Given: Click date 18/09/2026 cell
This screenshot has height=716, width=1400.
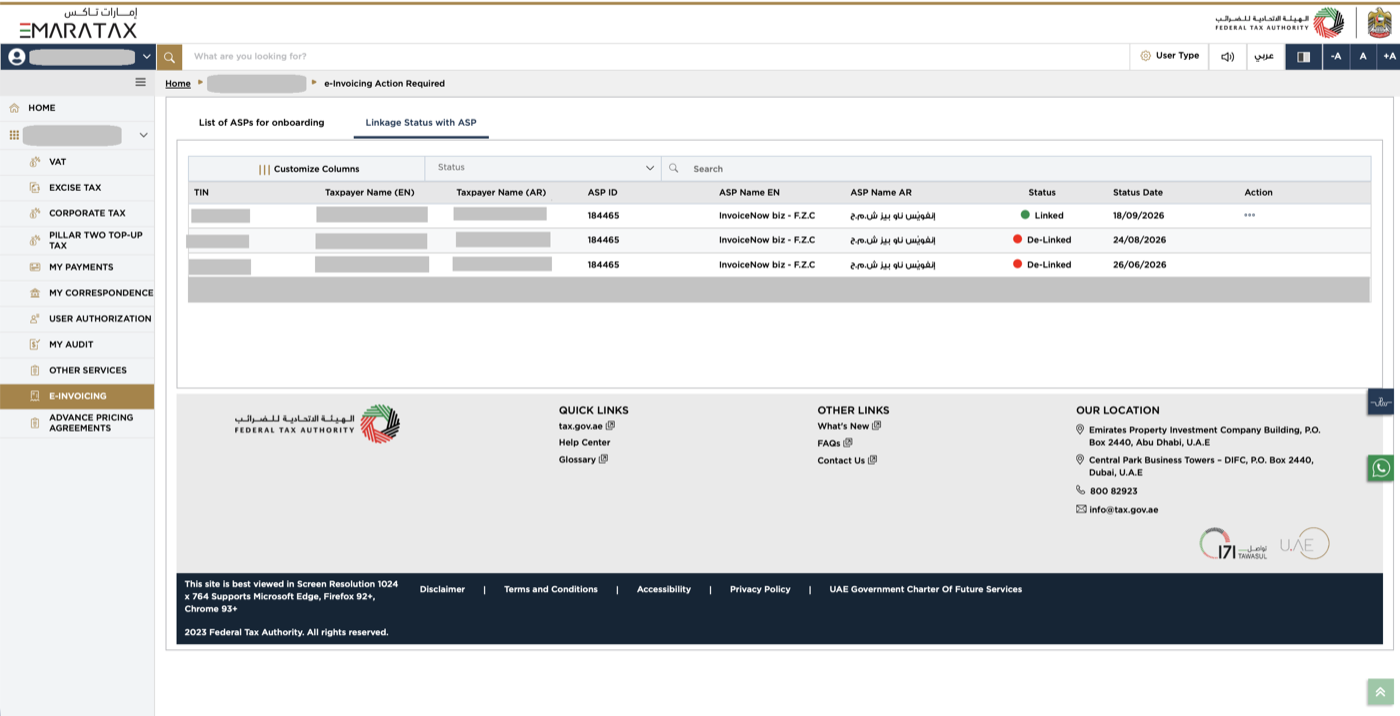Looking at the screenshot, I should [x=1139, y=215].
